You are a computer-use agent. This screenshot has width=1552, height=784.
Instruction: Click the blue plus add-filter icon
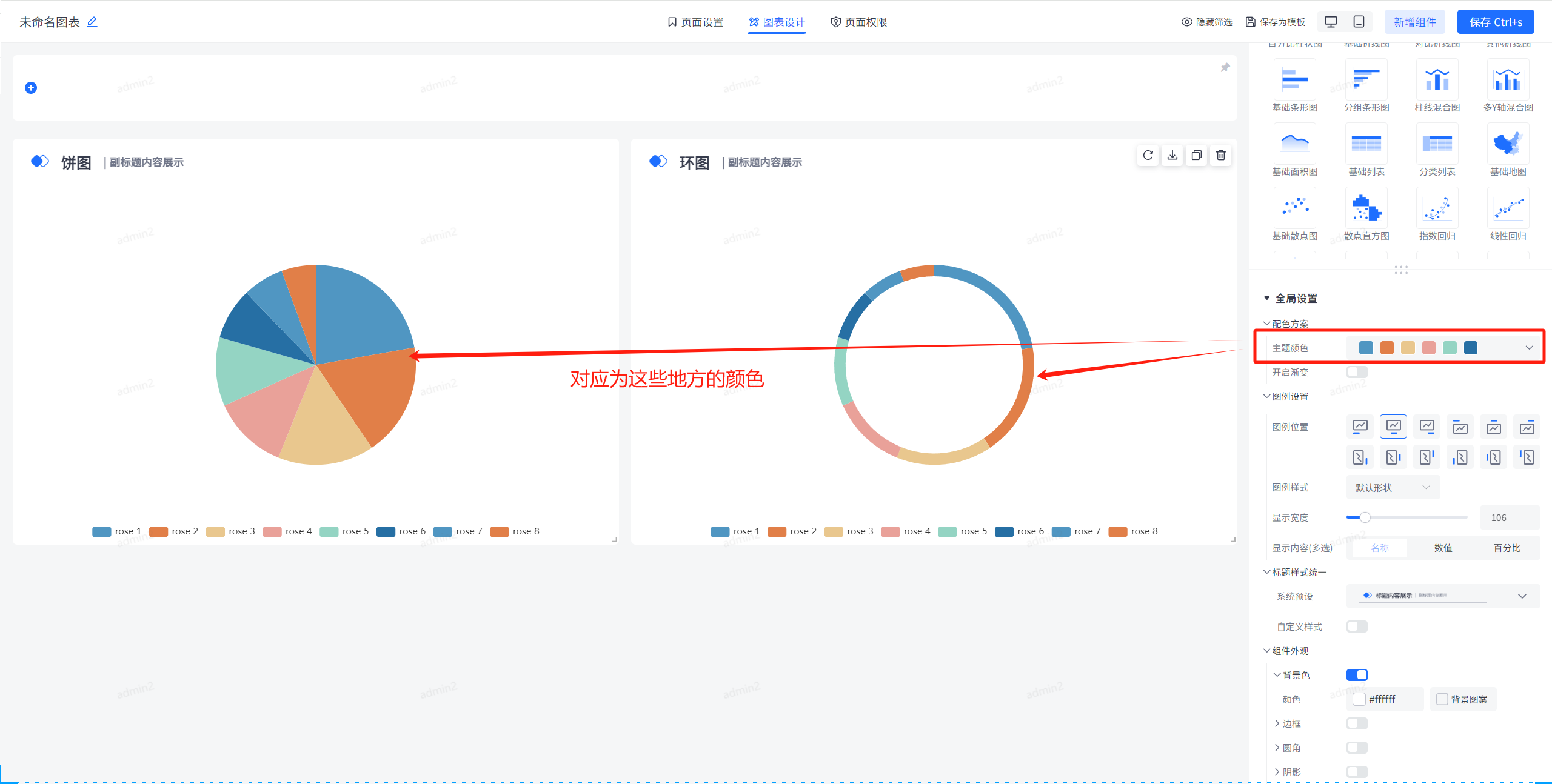[x=31, y=88]
